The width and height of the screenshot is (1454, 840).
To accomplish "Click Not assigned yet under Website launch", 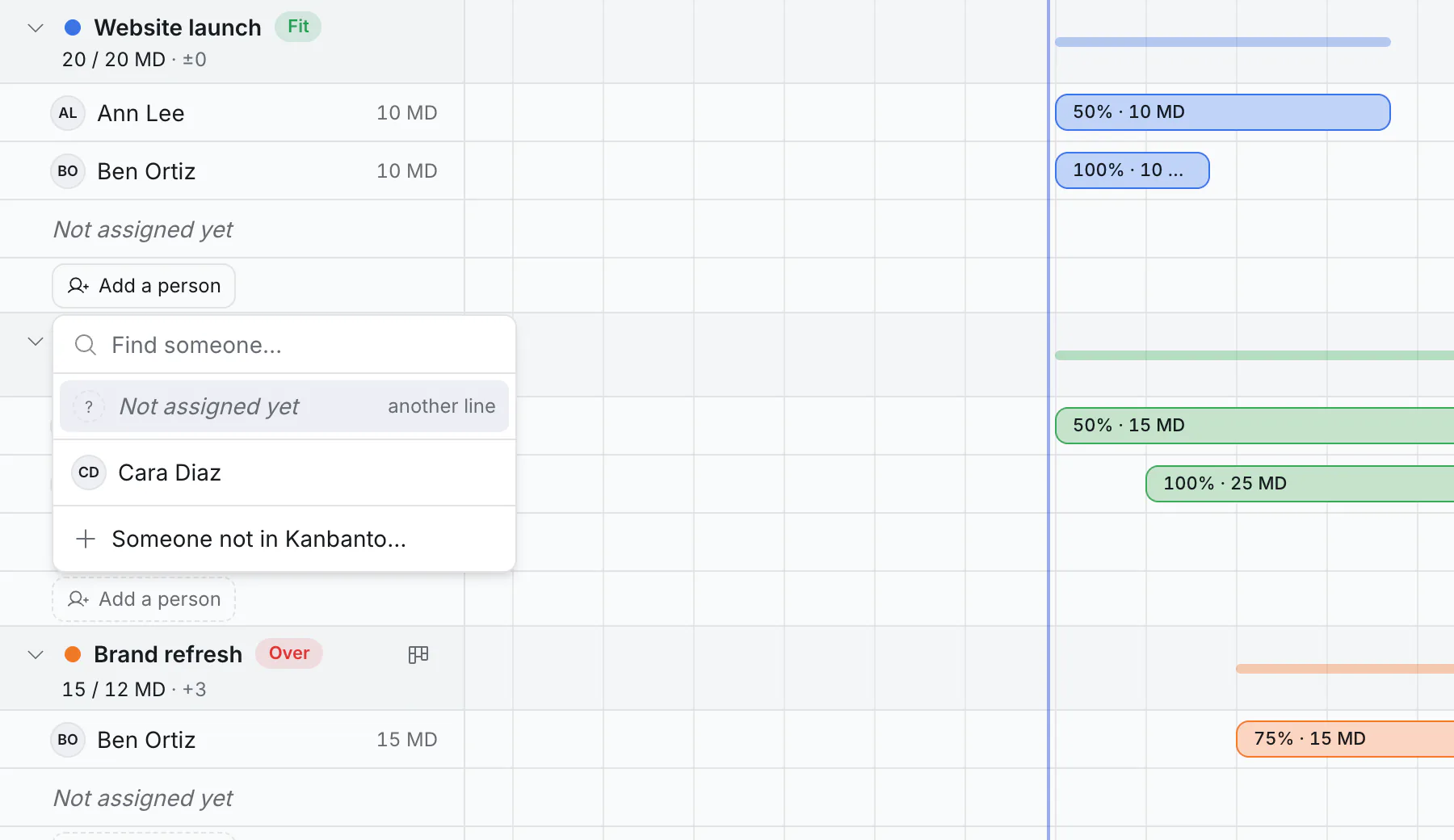I will 143,230.
